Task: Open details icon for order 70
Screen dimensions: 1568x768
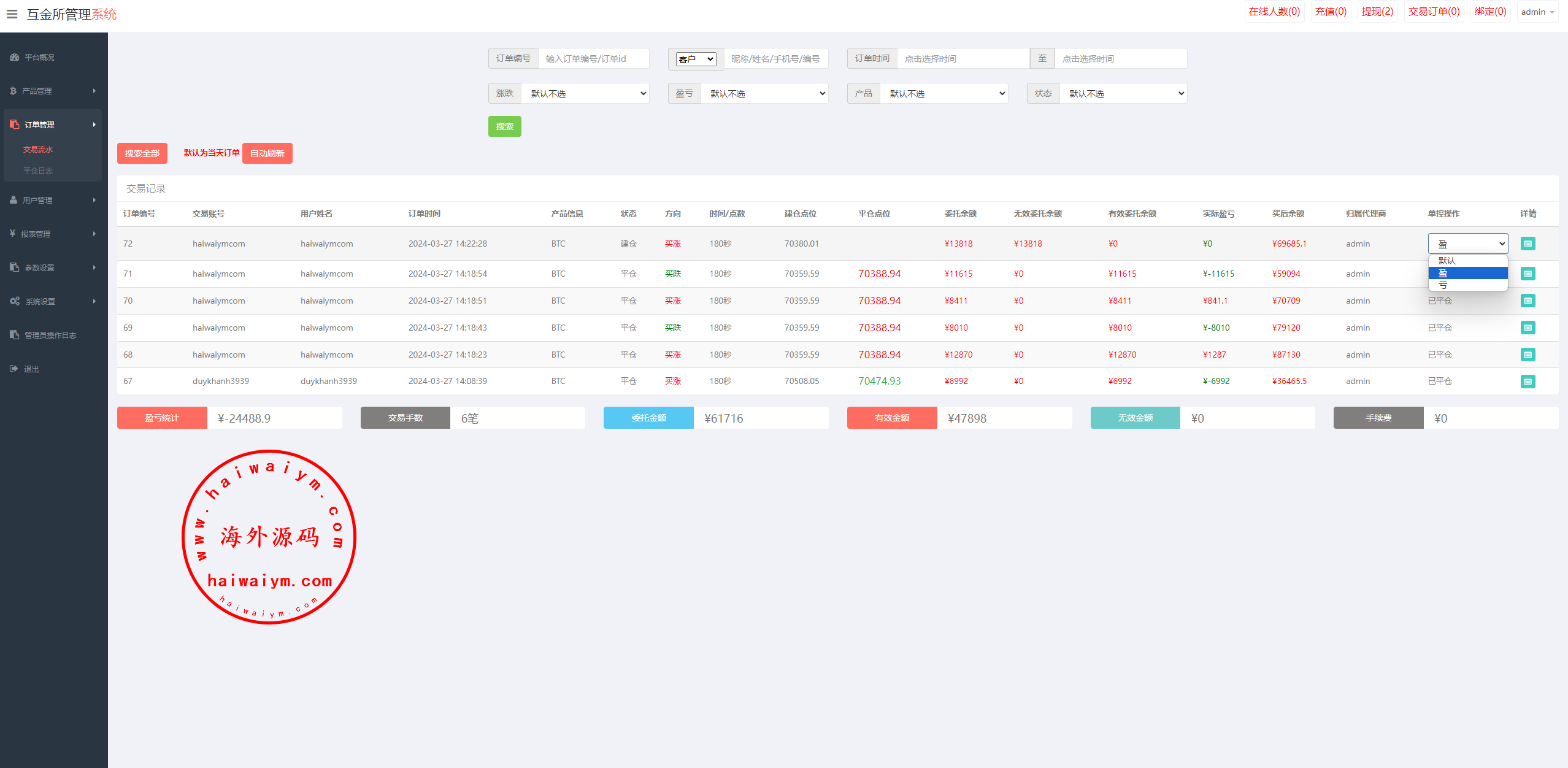Action: pos(1528,301)
